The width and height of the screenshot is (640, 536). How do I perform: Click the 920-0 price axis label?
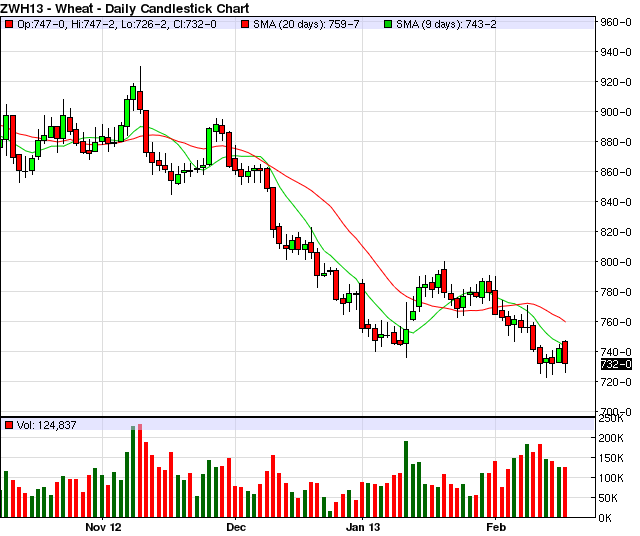[616, 82]
